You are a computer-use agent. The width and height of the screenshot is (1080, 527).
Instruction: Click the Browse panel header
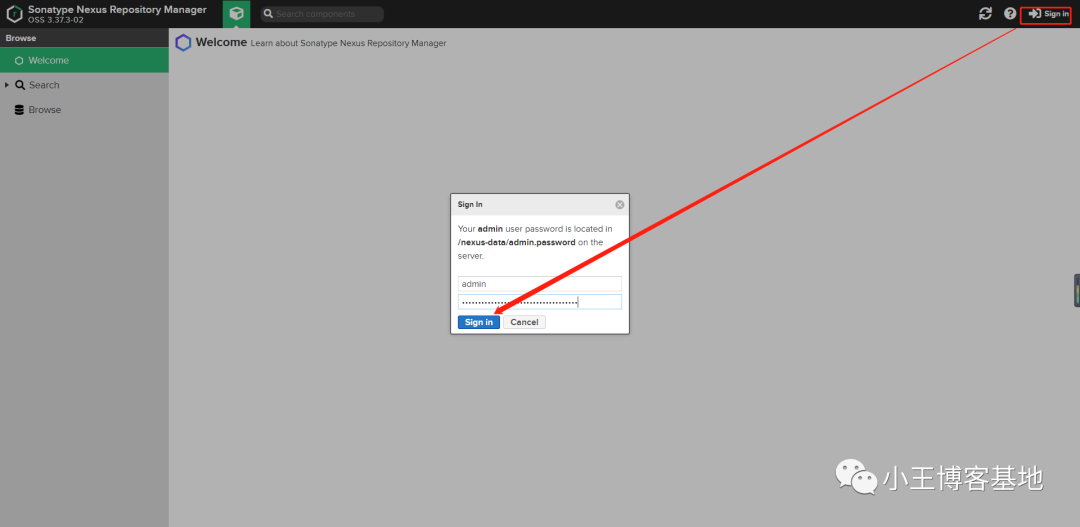coord(84,38)
